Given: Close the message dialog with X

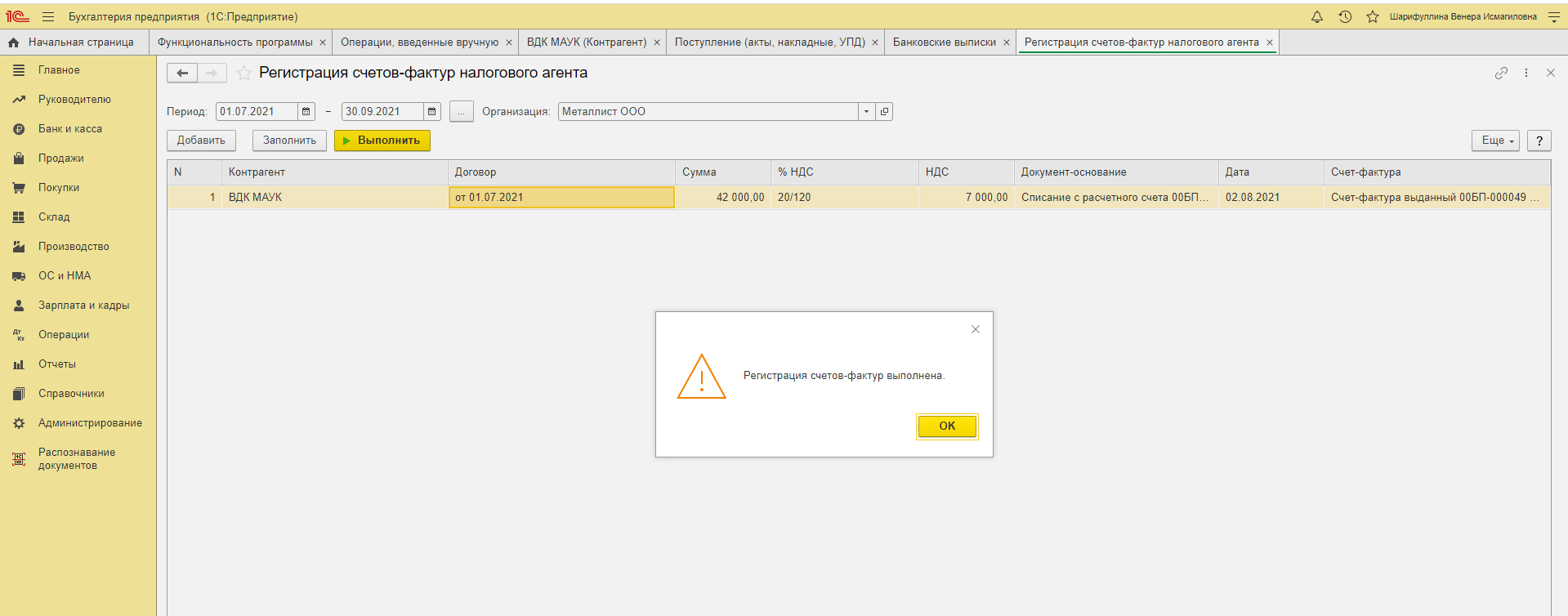Looking at the screenshot, I should (x=975, y=329).
